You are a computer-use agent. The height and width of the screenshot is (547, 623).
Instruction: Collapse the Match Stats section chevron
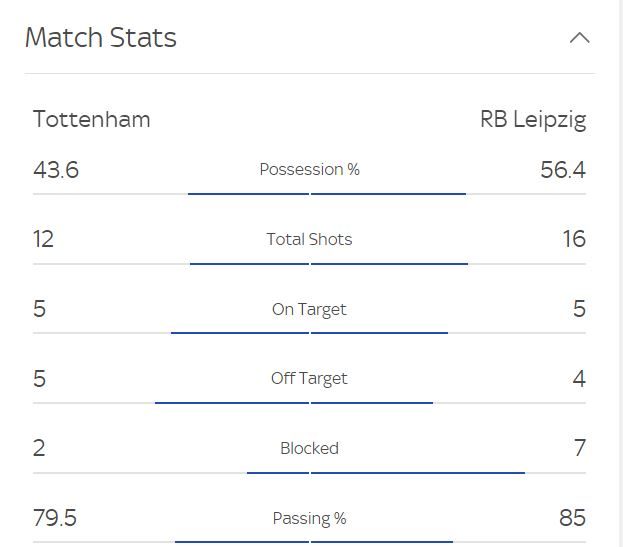(579, 38)
